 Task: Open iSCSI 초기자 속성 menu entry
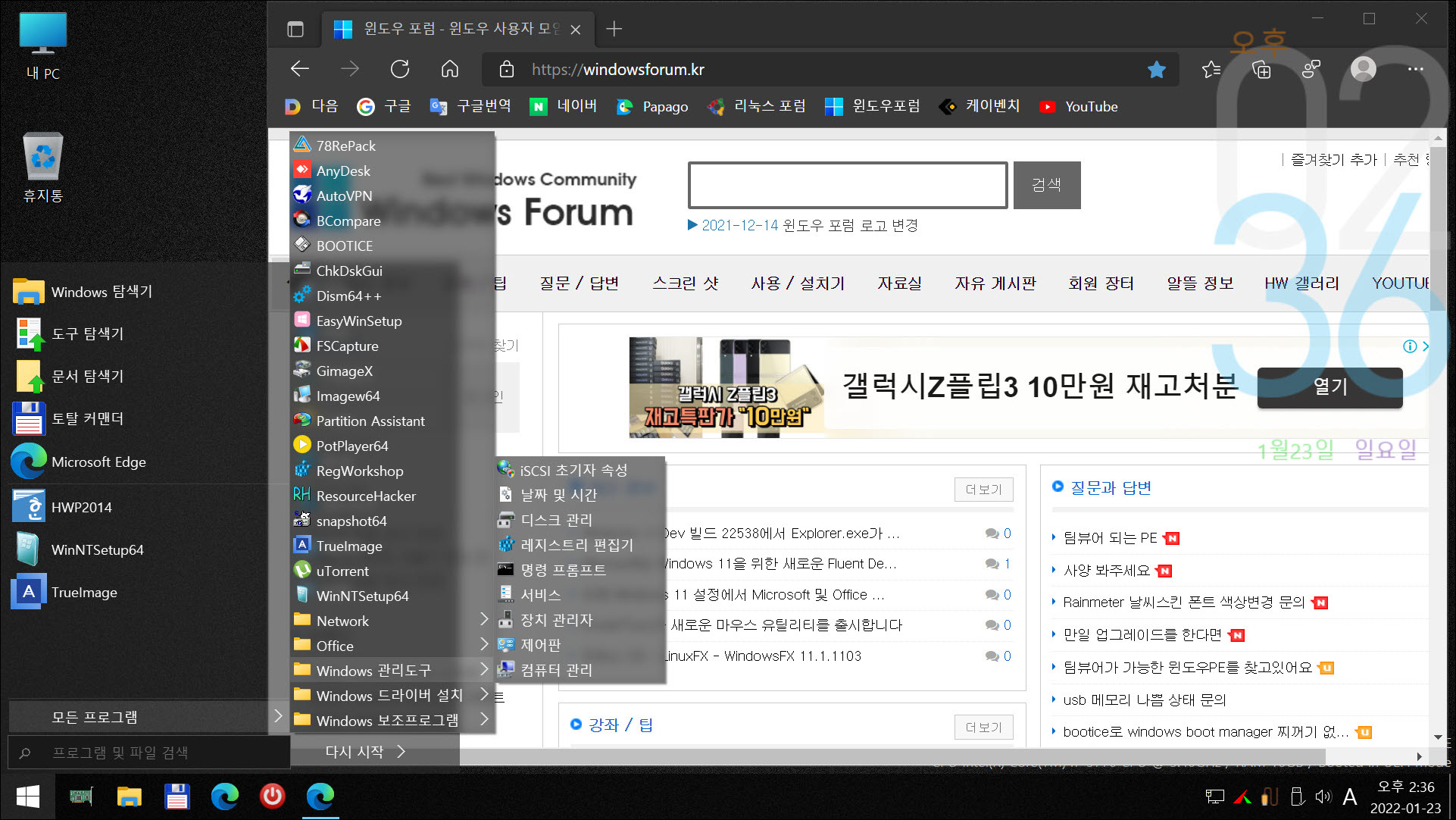(580, 470)
